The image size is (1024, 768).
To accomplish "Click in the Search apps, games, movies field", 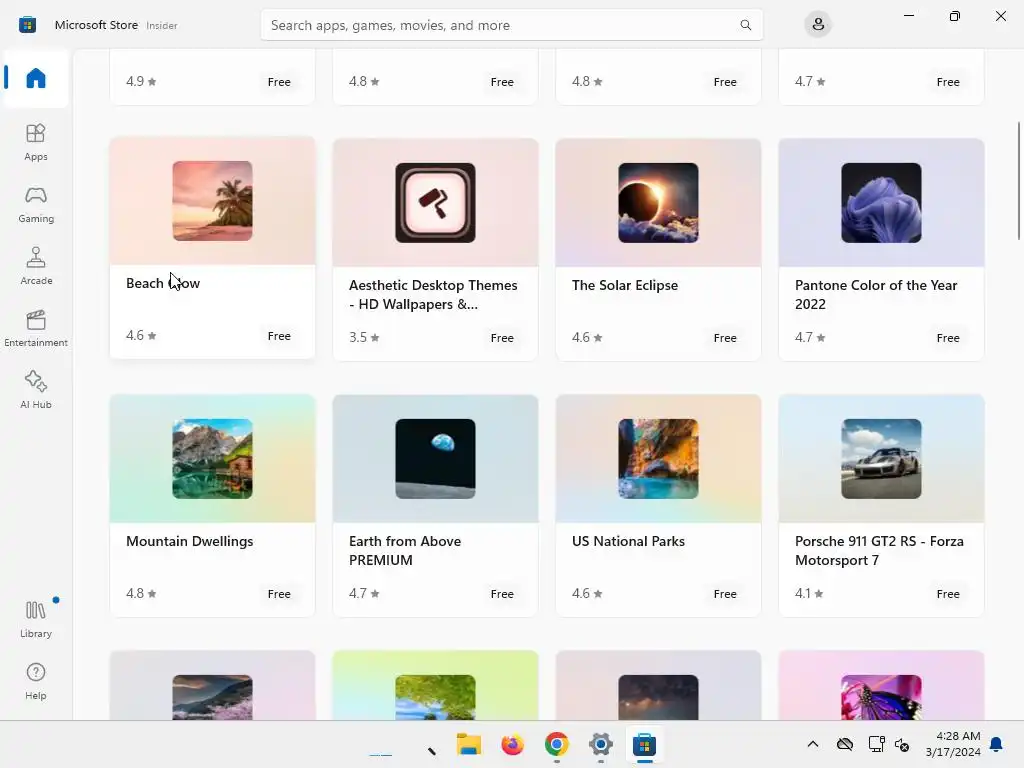I will click(511, 25).
